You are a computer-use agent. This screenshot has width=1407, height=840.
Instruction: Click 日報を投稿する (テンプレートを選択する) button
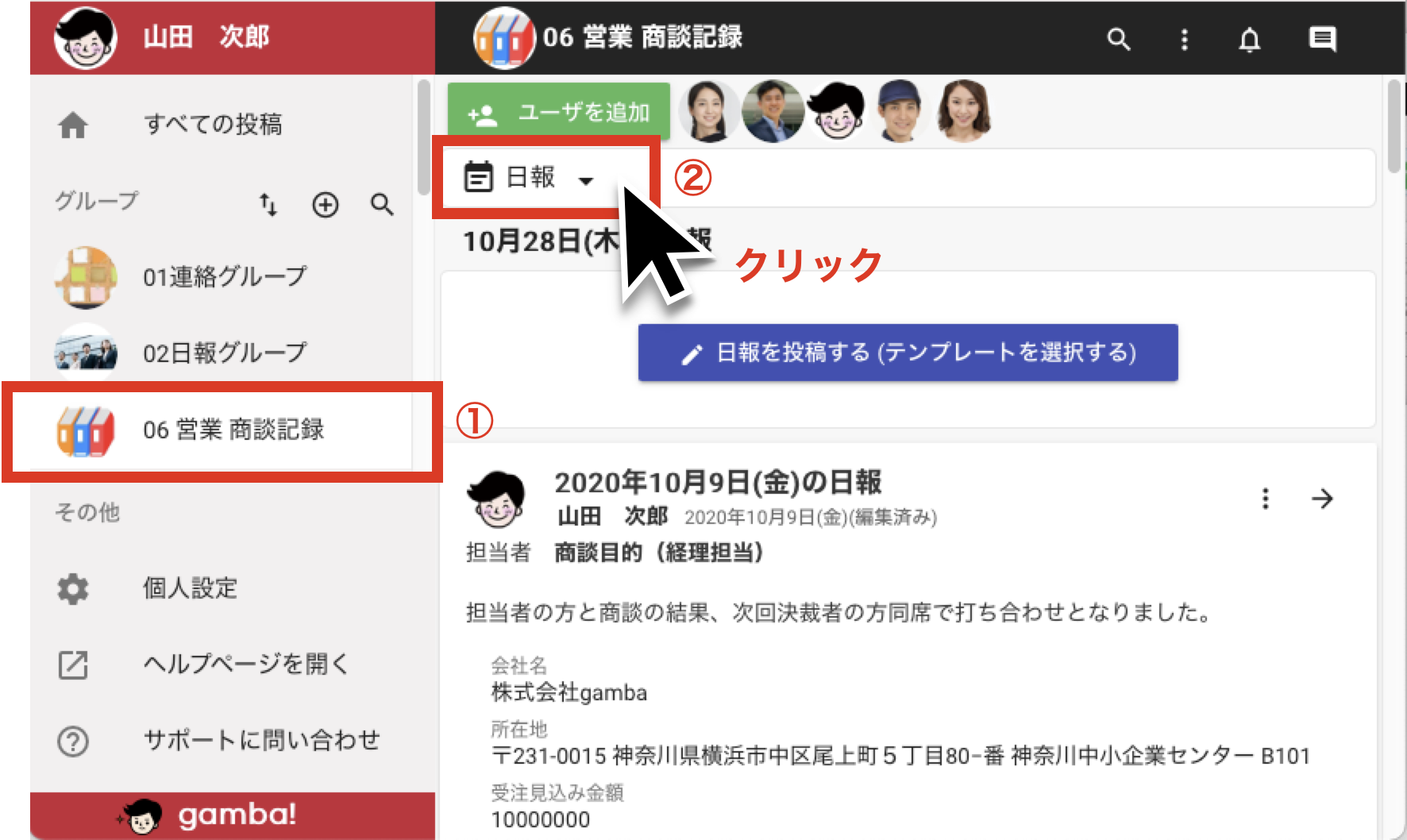[x=908, y=353]
